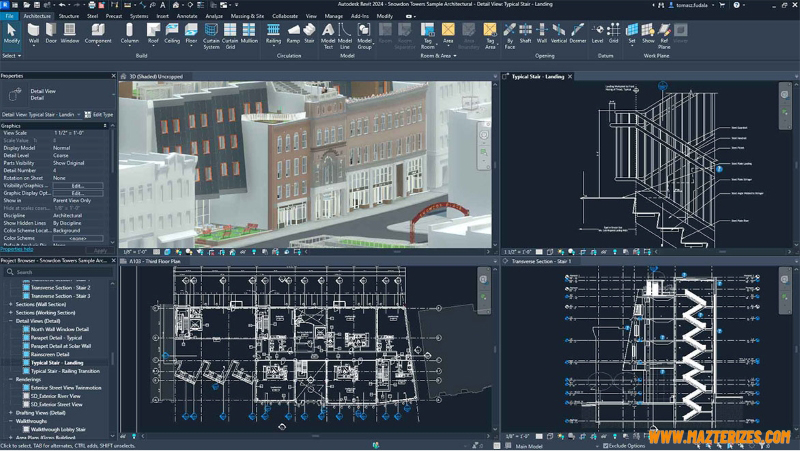
Task: Select the Model Group tool
Action: click(364, 36)
